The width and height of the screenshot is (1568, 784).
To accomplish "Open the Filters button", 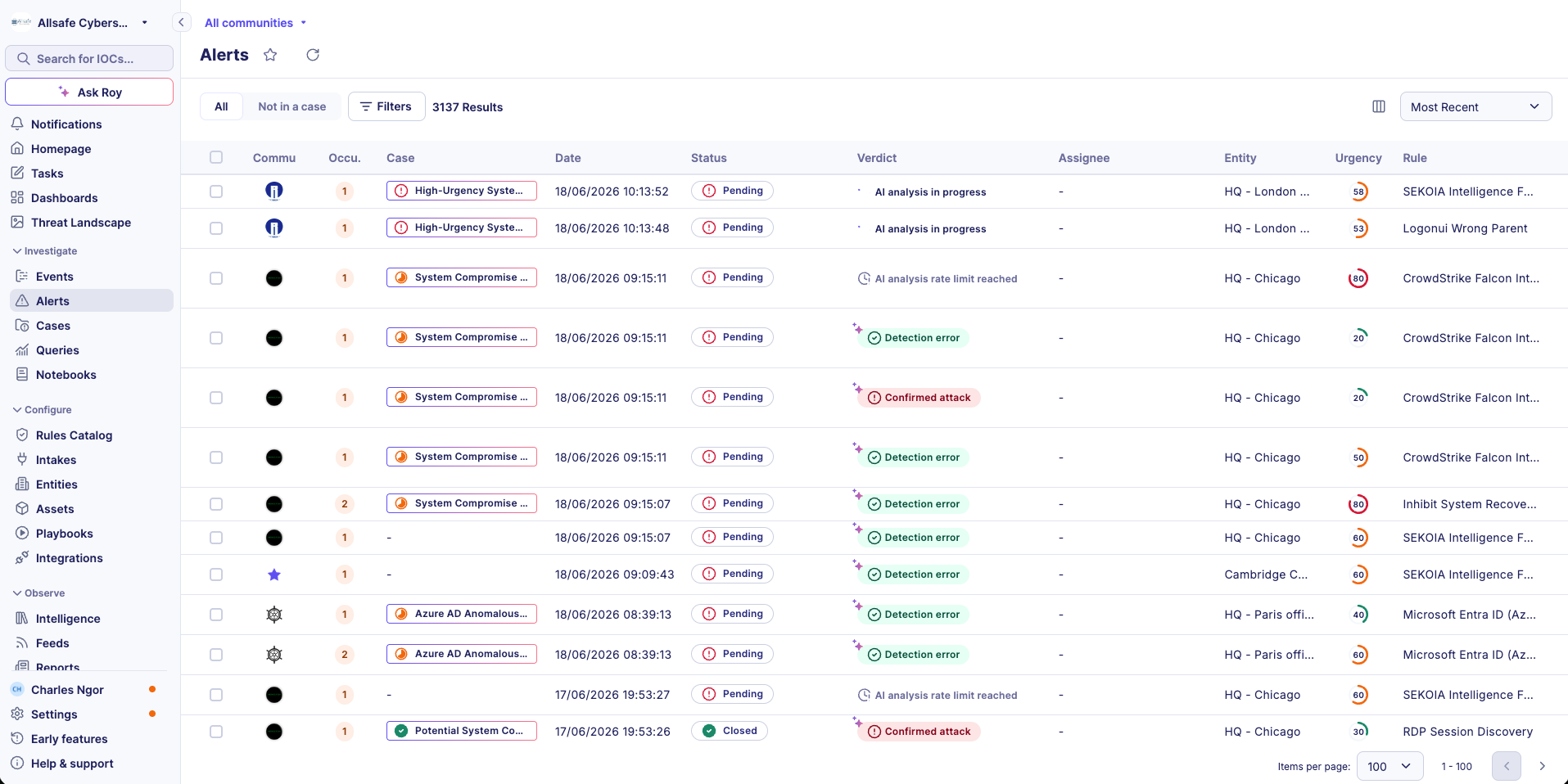I will pyautogui.click(x=386, y=106).
